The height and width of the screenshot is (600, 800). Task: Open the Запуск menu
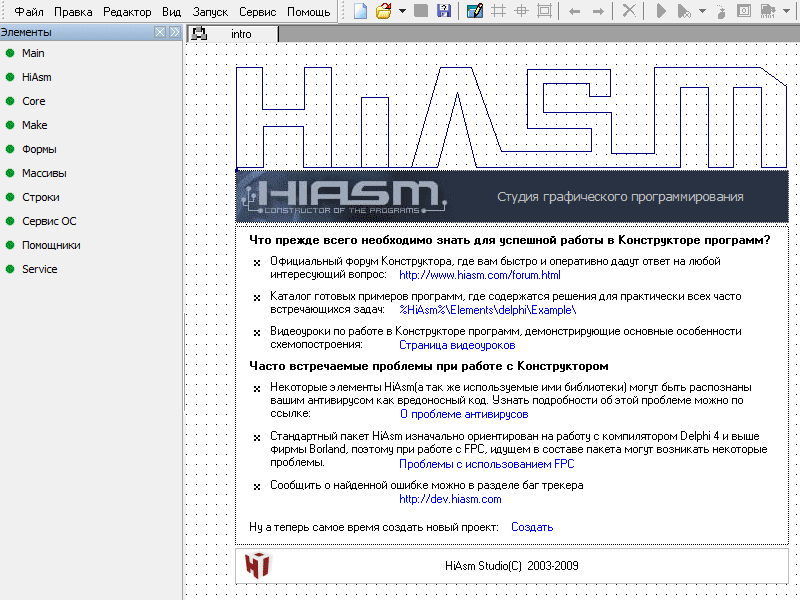[x=210, y=12]
